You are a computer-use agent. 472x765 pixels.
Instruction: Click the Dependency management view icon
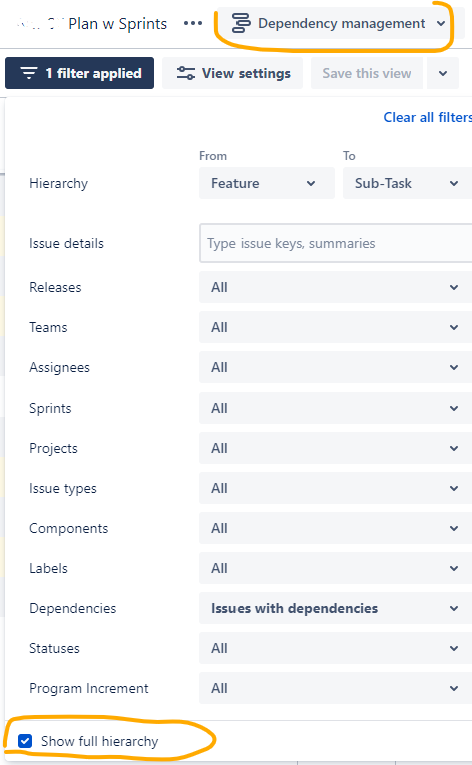tap(241, 23)
